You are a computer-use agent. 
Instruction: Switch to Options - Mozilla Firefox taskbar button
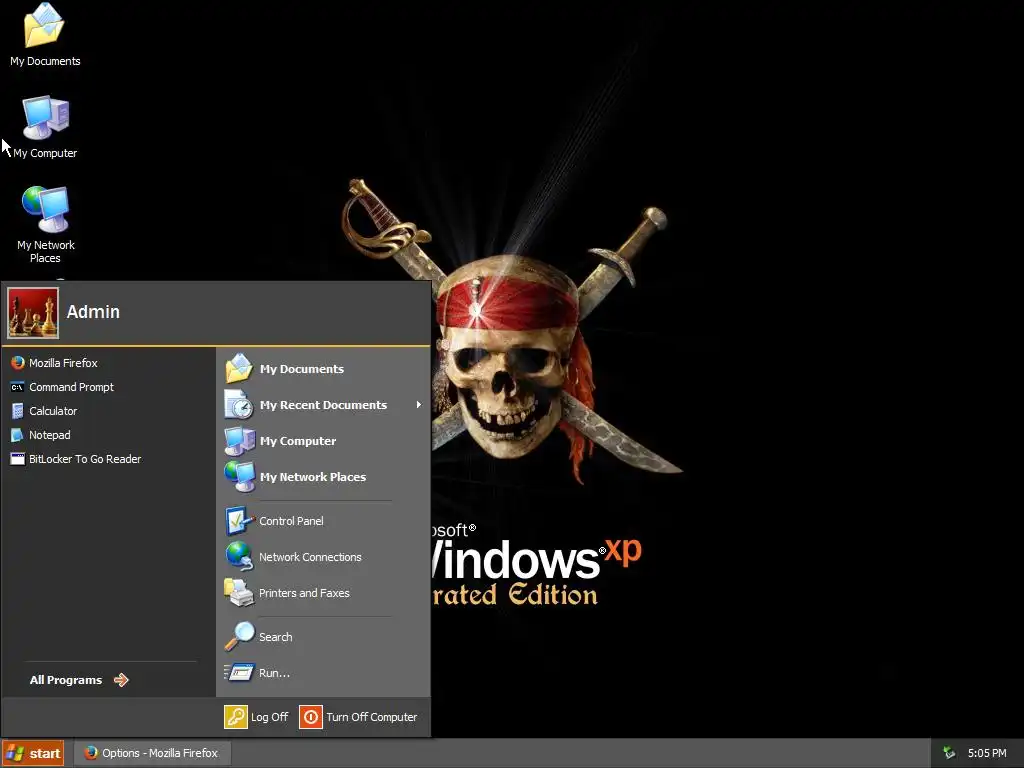(x=152, y=753)
